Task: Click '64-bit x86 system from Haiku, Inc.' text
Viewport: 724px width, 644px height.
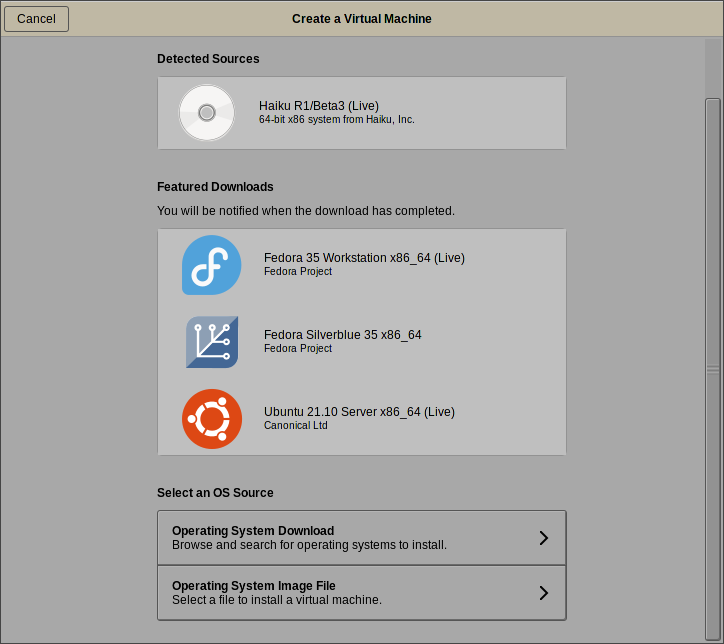Action: [337, 120]
